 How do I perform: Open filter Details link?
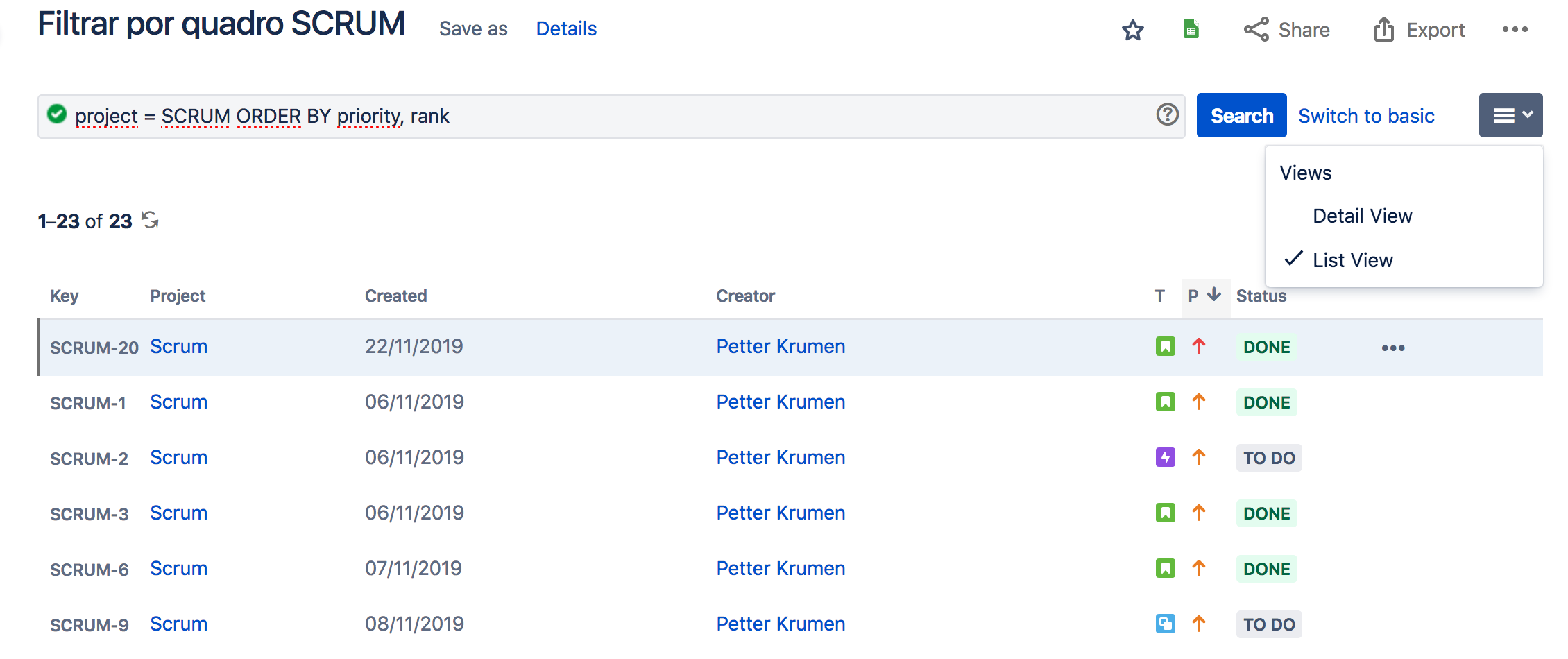[566, 29]
